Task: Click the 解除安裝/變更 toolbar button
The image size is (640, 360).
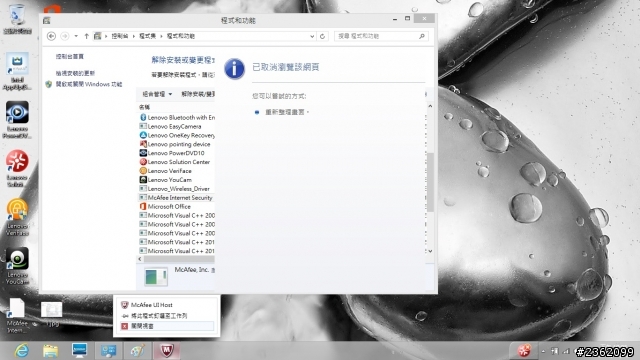Action: 198,94
